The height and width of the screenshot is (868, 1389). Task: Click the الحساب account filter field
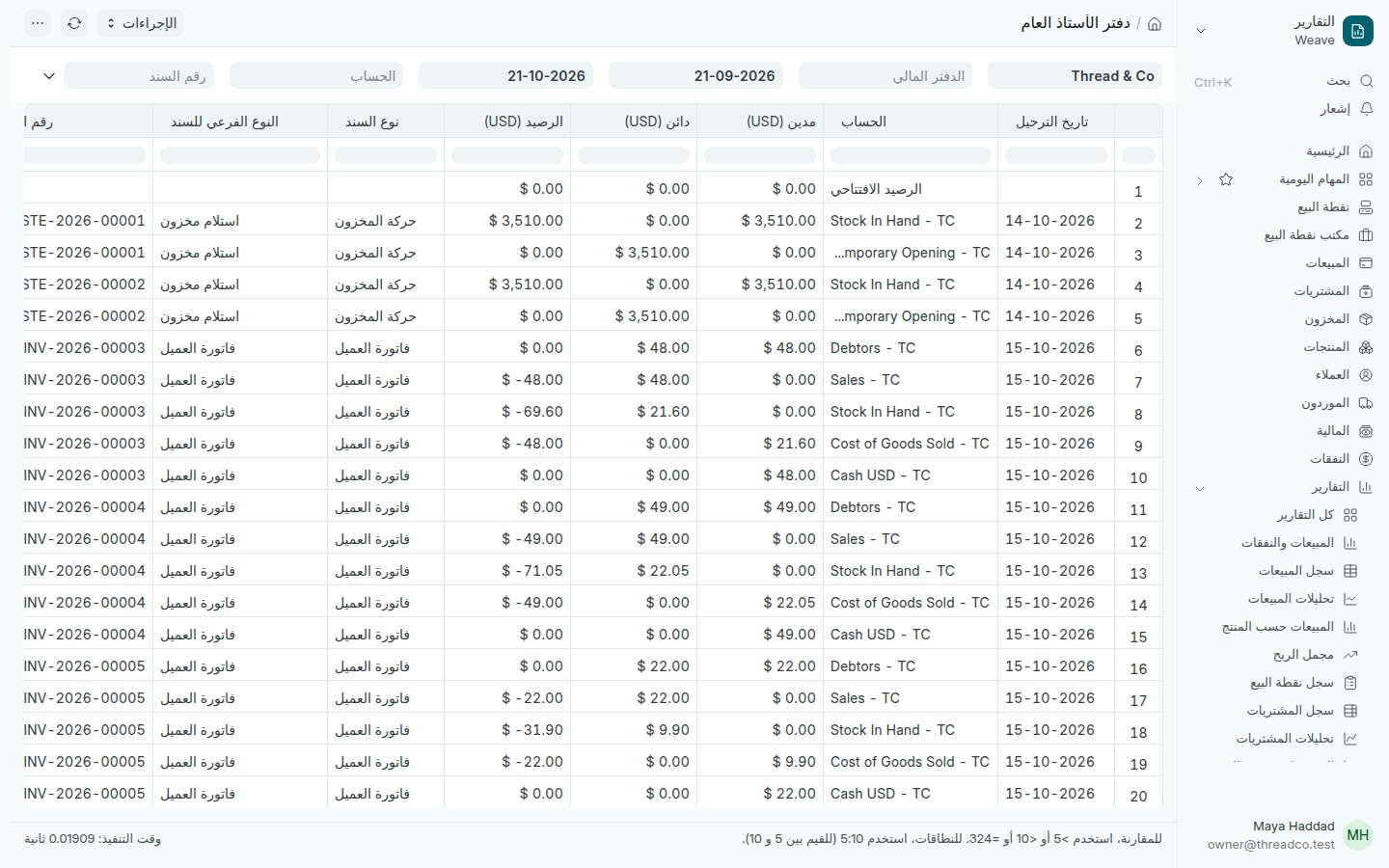[316, 76]
